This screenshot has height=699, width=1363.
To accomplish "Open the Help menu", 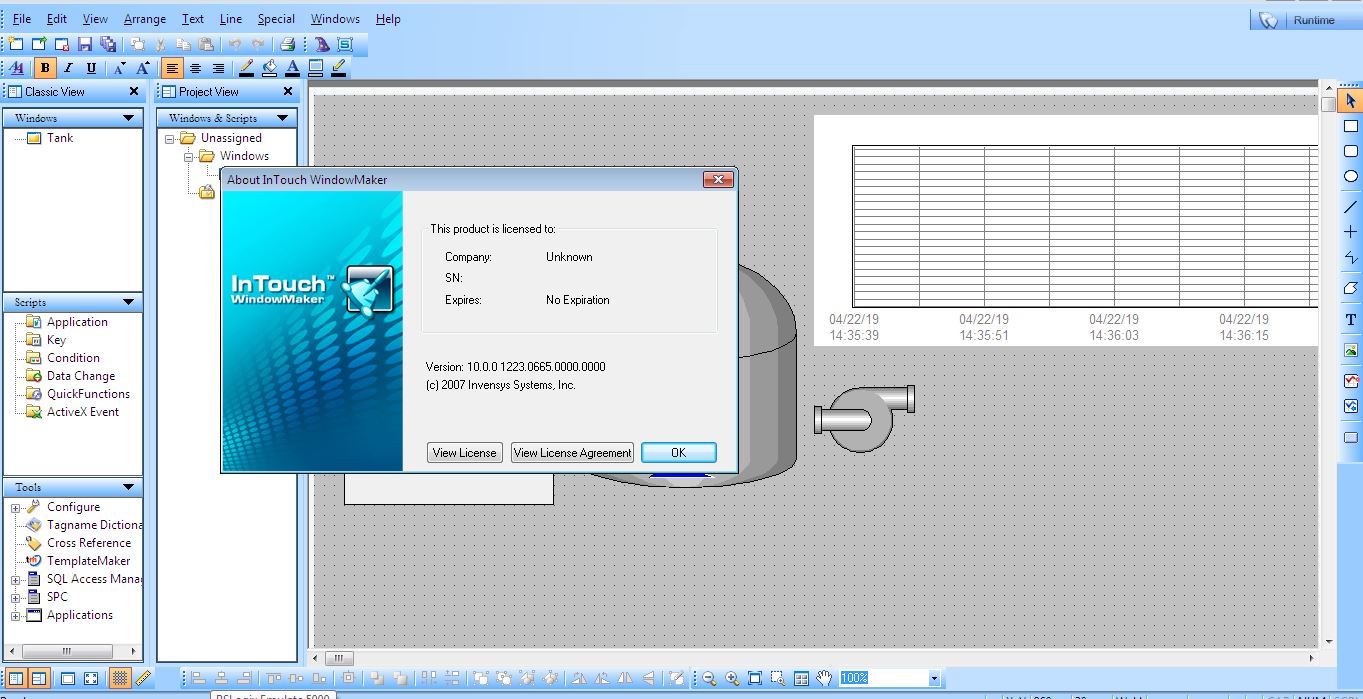I will click(x=388, y=19).
